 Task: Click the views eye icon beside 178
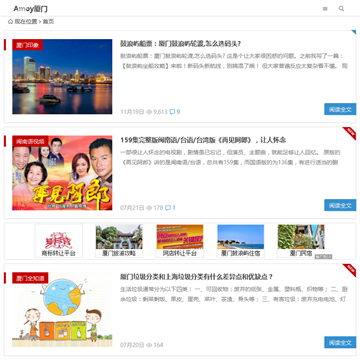click(149, 208)
